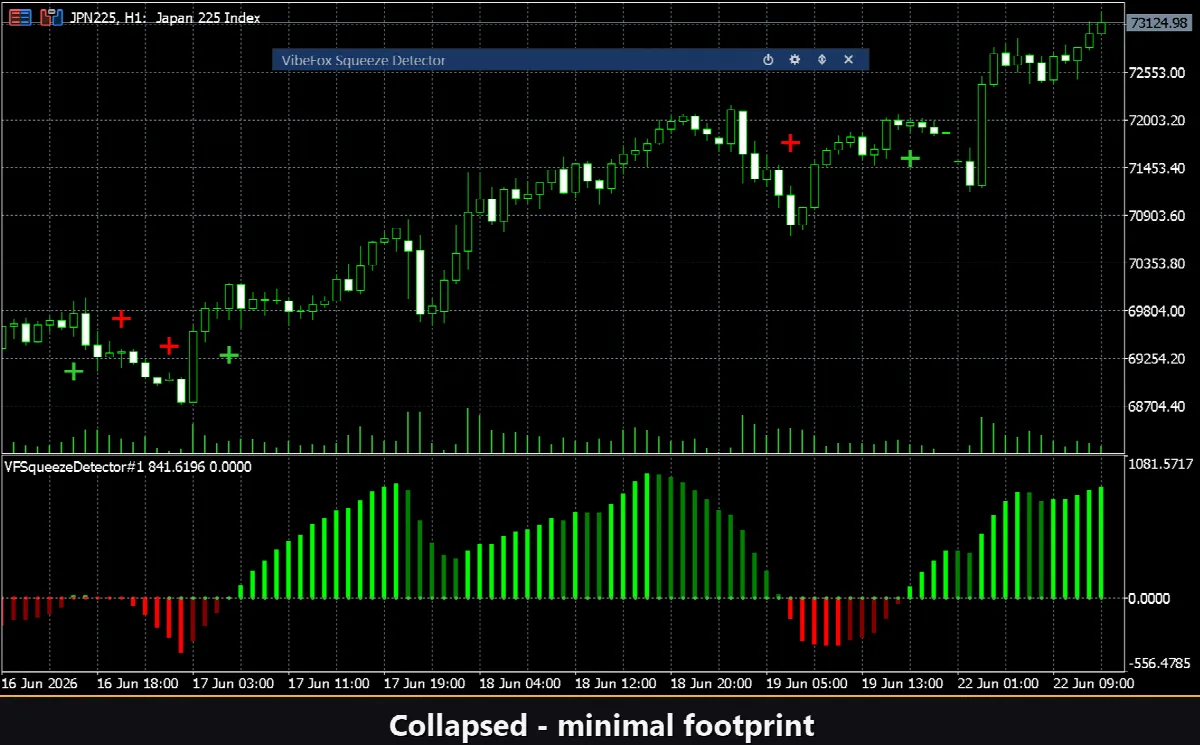Click the current price label 73124.98

click(x=1161, y=23)
